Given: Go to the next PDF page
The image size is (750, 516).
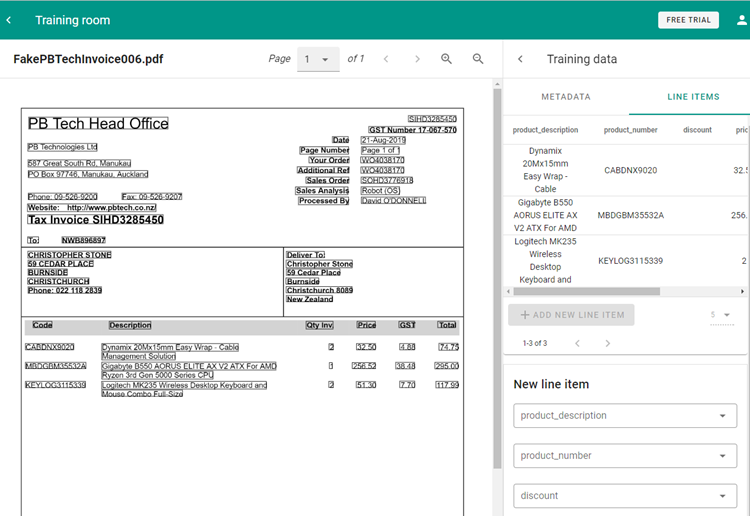Looking at the screenshot, I should 417,59.
